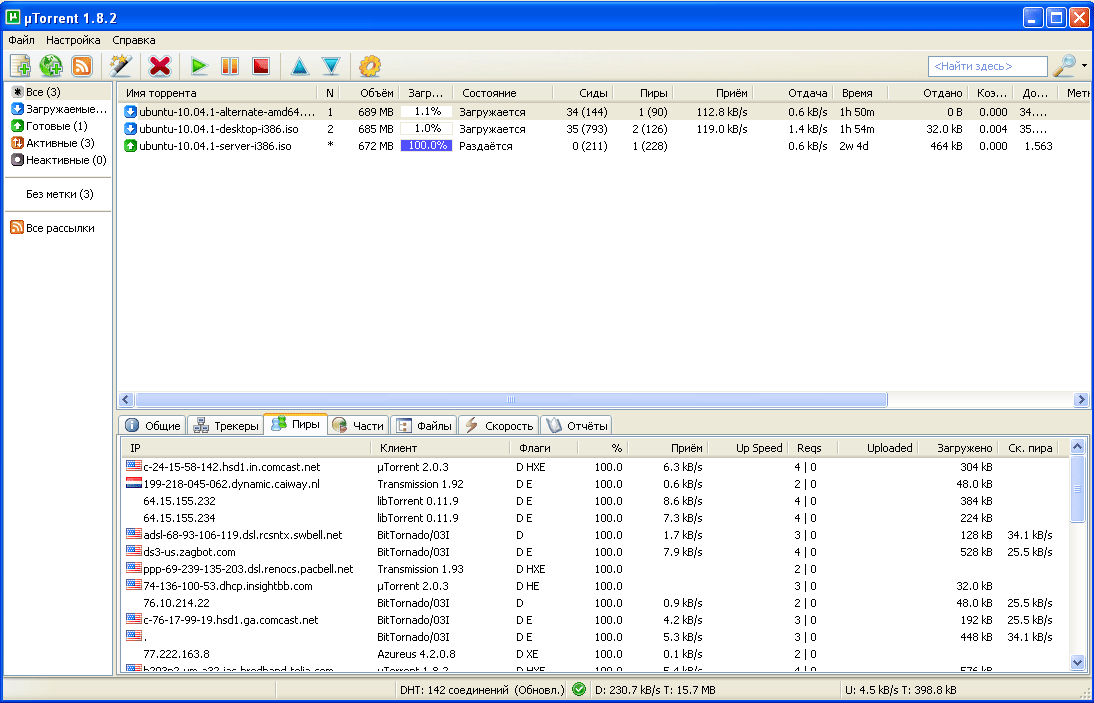Open Preferences via the gear icon
This screenshot has height=703, width=1094.
tap(370, 66)
